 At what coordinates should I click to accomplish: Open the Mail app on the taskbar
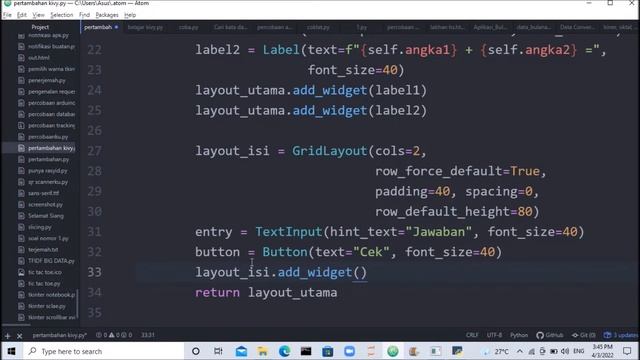click(241, 351)
